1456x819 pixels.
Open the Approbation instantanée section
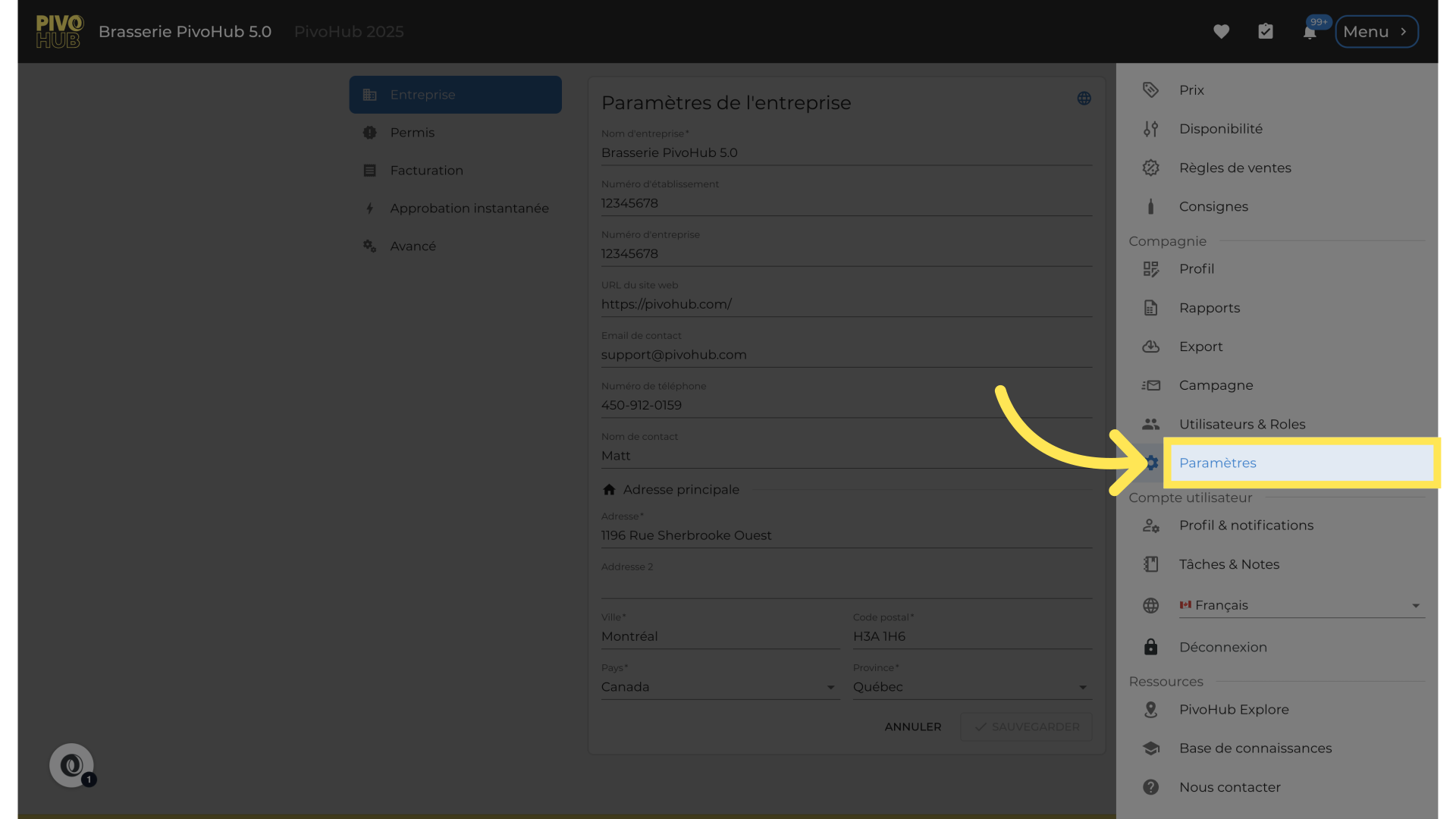click(455, 209)
